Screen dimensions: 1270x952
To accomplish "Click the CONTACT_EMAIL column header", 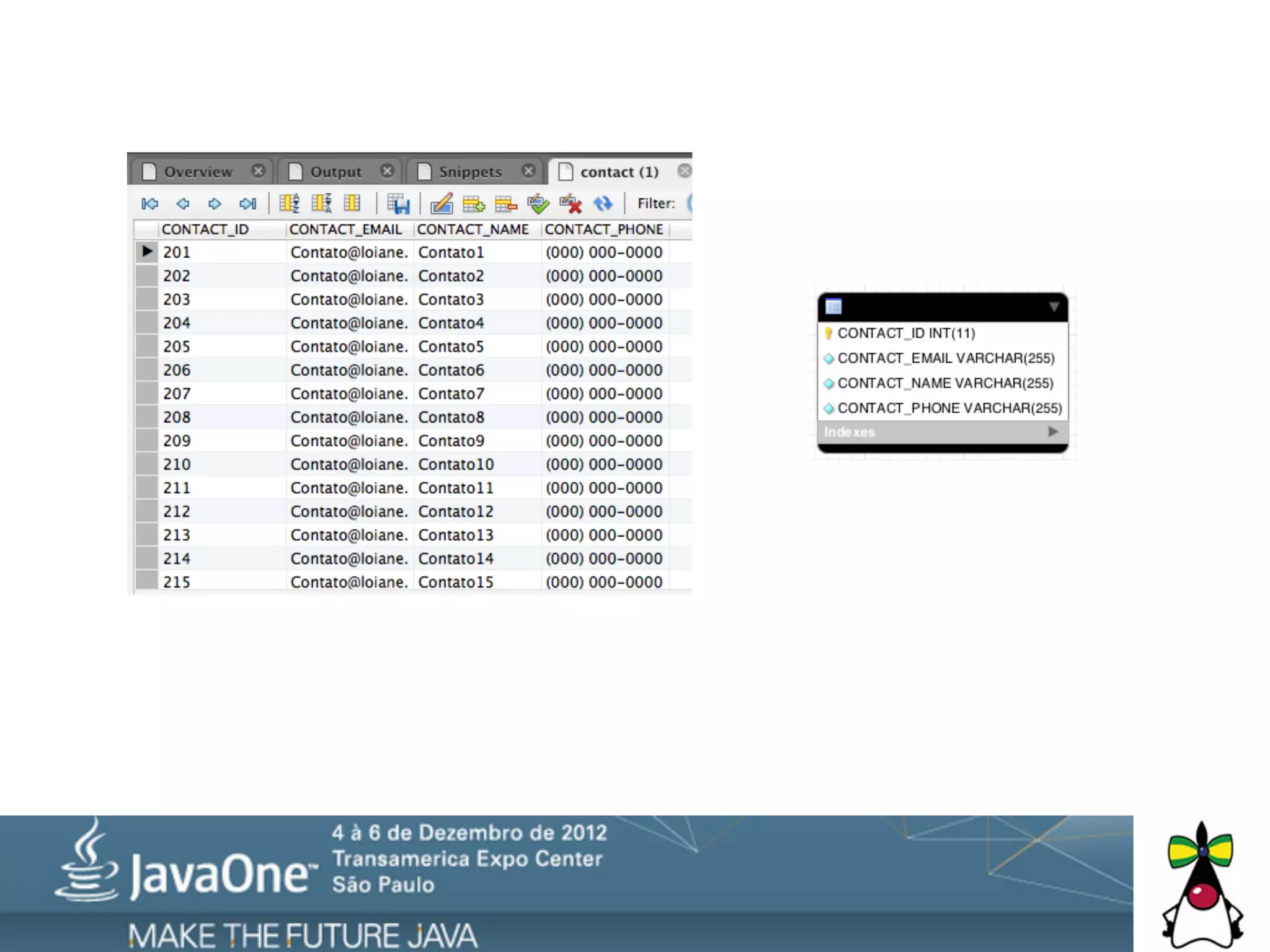I will (x=345, y=229).
